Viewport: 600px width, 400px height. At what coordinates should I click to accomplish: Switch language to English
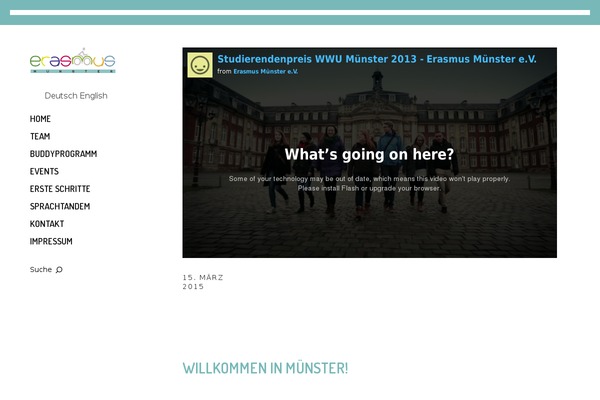pyautogui.click(x=93, y=96)
